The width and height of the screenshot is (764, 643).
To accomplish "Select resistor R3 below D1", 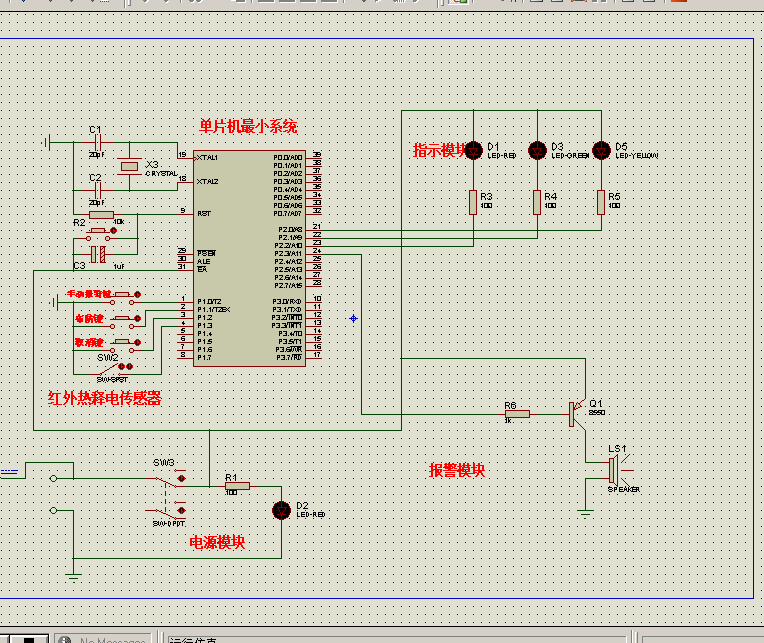I will pos(473,202).
